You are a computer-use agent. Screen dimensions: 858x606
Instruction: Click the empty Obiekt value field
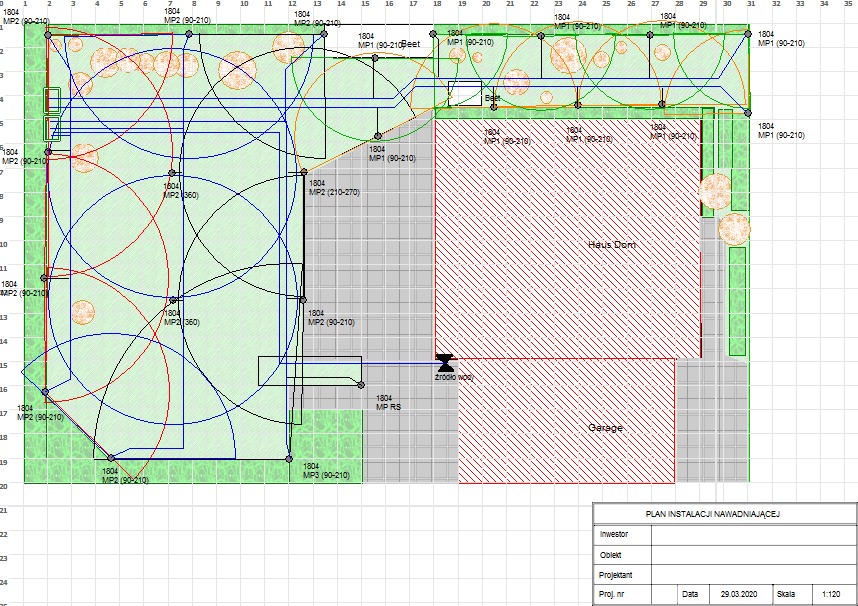click(753, 554)
